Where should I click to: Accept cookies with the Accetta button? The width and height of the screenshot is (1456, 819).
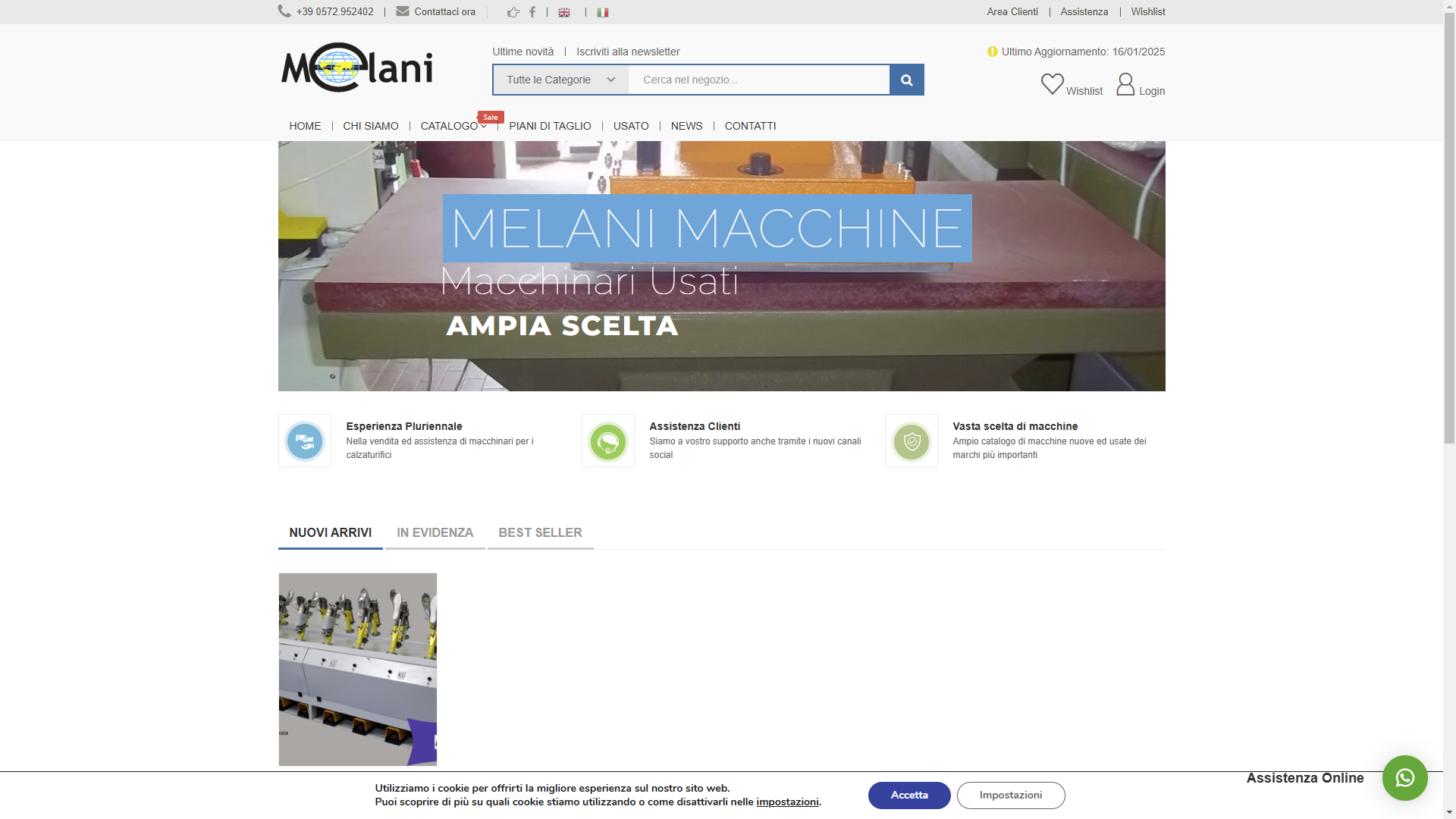pyautogui.click(x=909, y=795)
